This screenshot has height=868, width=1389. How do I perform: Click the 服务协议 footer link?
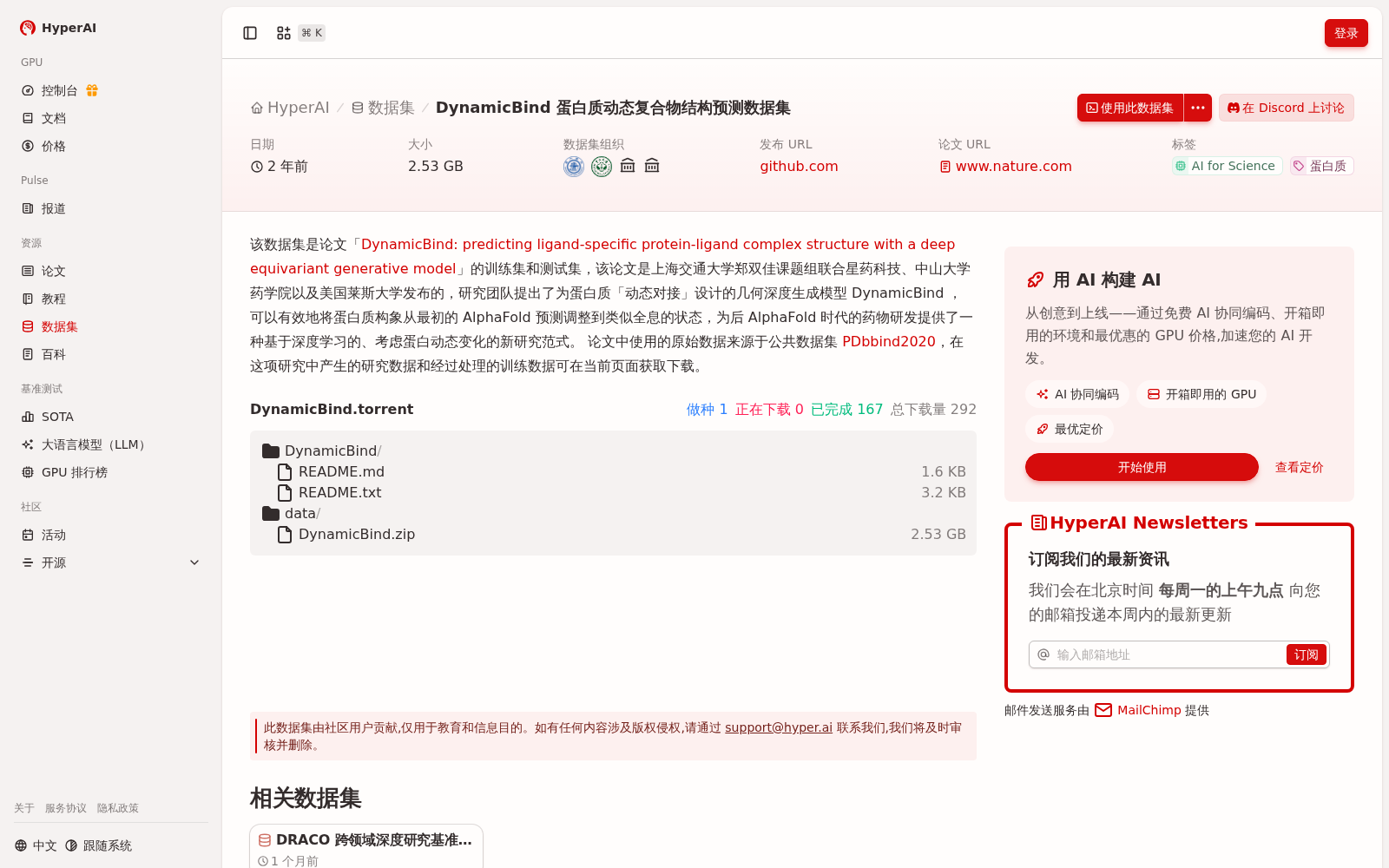[66, 808]
